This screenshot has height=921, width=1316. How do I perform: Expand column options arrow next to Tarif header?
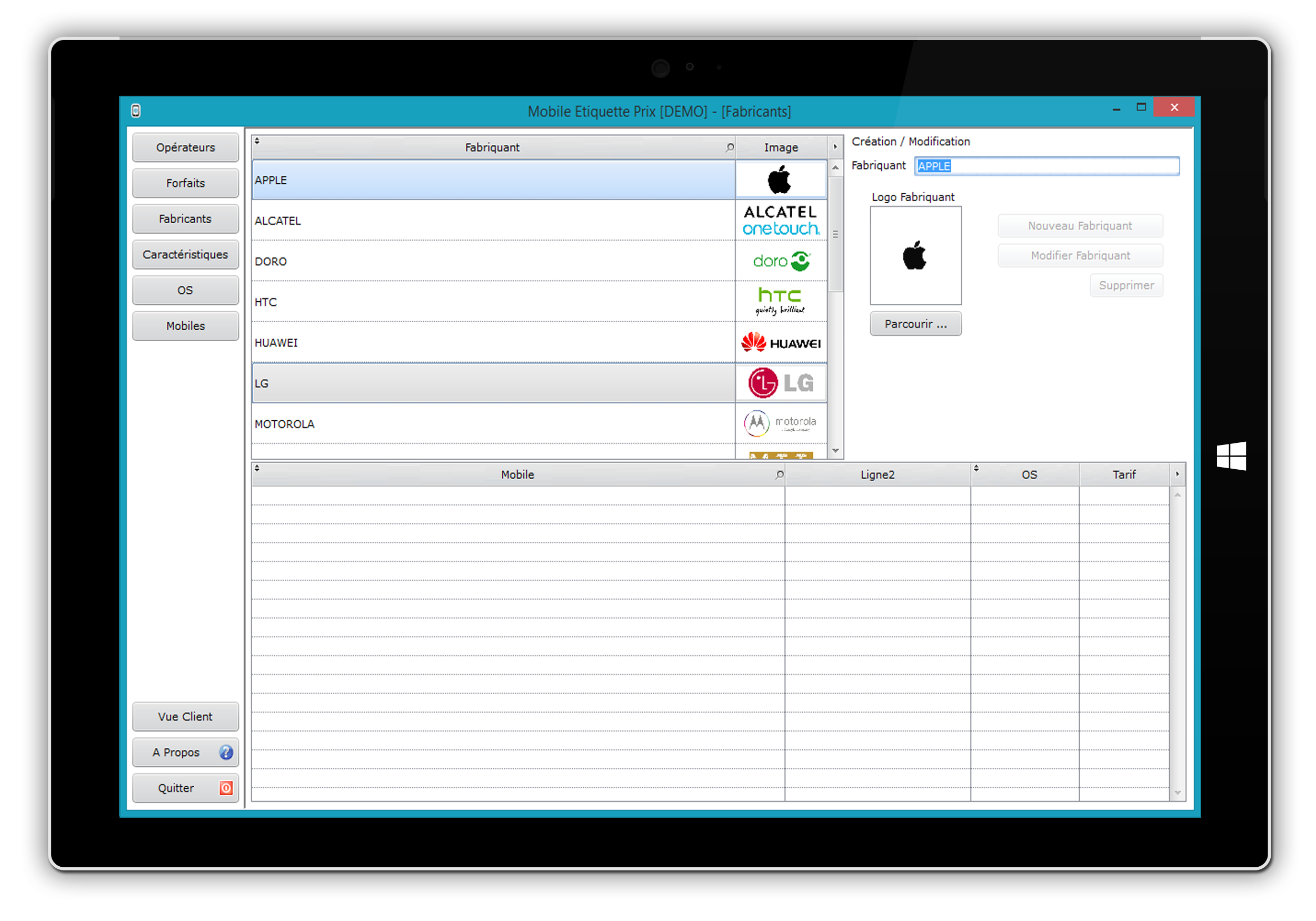tap(1177, 474)
